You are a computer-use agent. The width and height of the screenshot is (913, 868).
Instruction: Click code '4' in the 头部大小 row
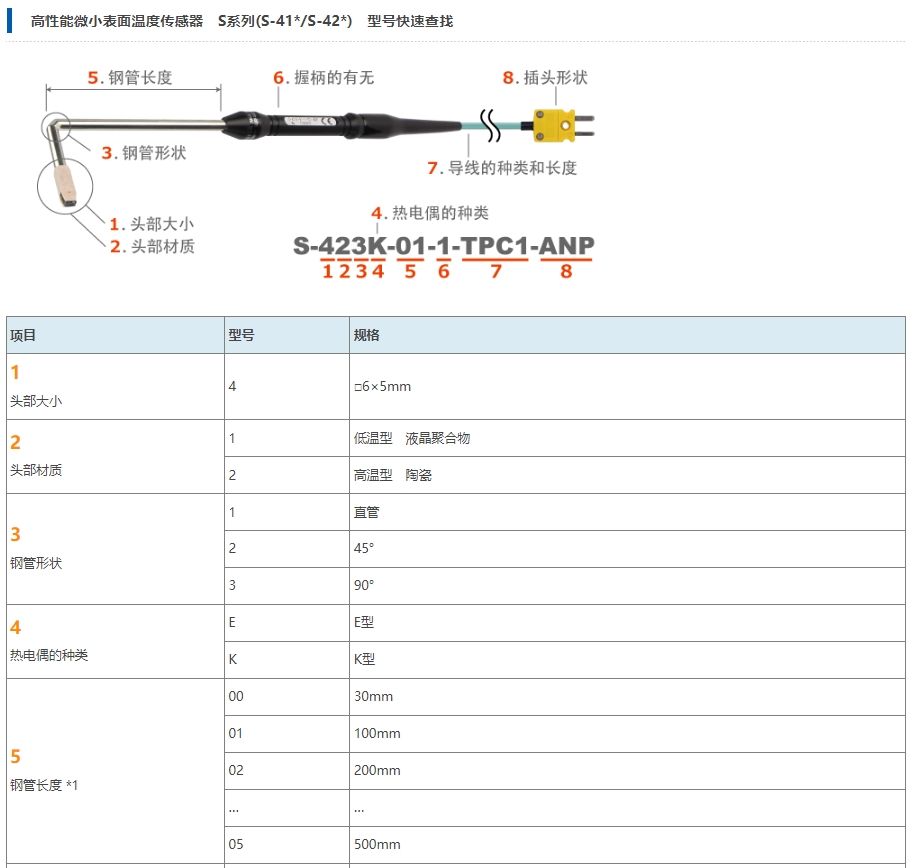click(287, 387)
